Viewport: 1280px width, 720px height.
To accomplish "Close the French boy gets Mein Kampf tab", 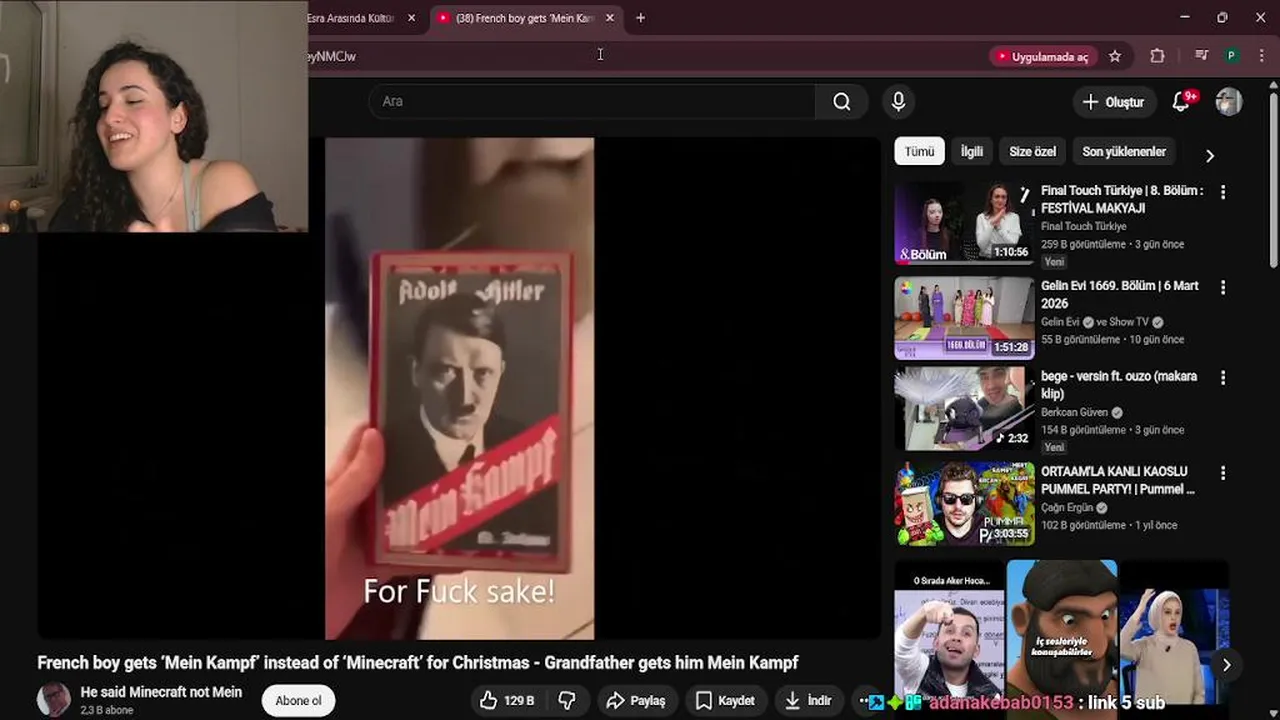I will (609, 18).
